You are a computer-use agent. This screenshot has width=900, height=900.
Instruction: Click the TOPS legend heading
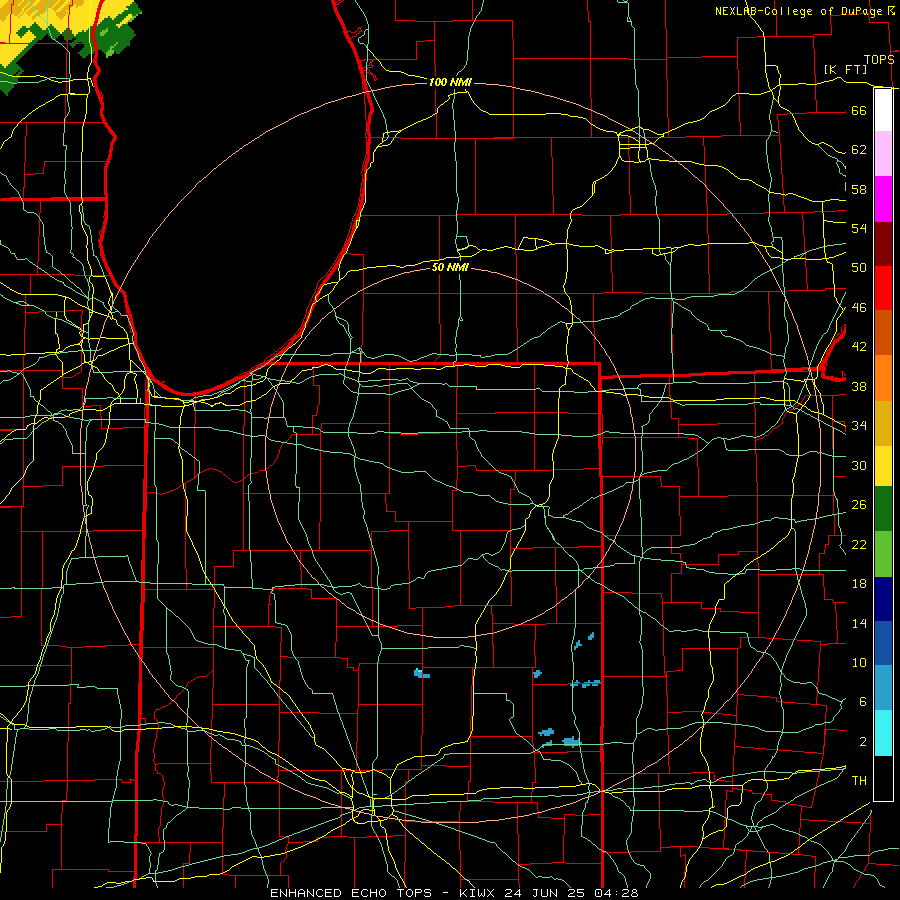pos(879,59)
